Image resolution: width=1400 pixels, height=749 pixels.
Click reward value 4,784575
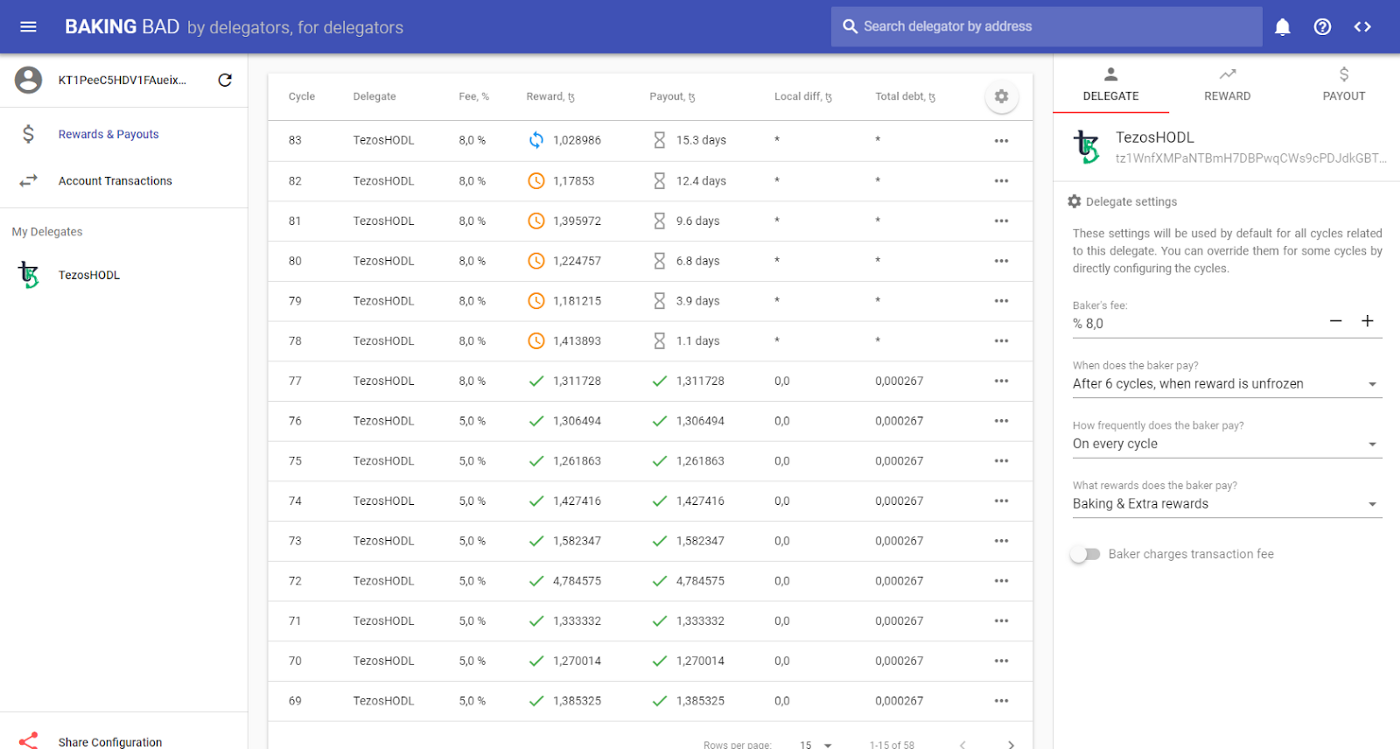click(577, 581)
